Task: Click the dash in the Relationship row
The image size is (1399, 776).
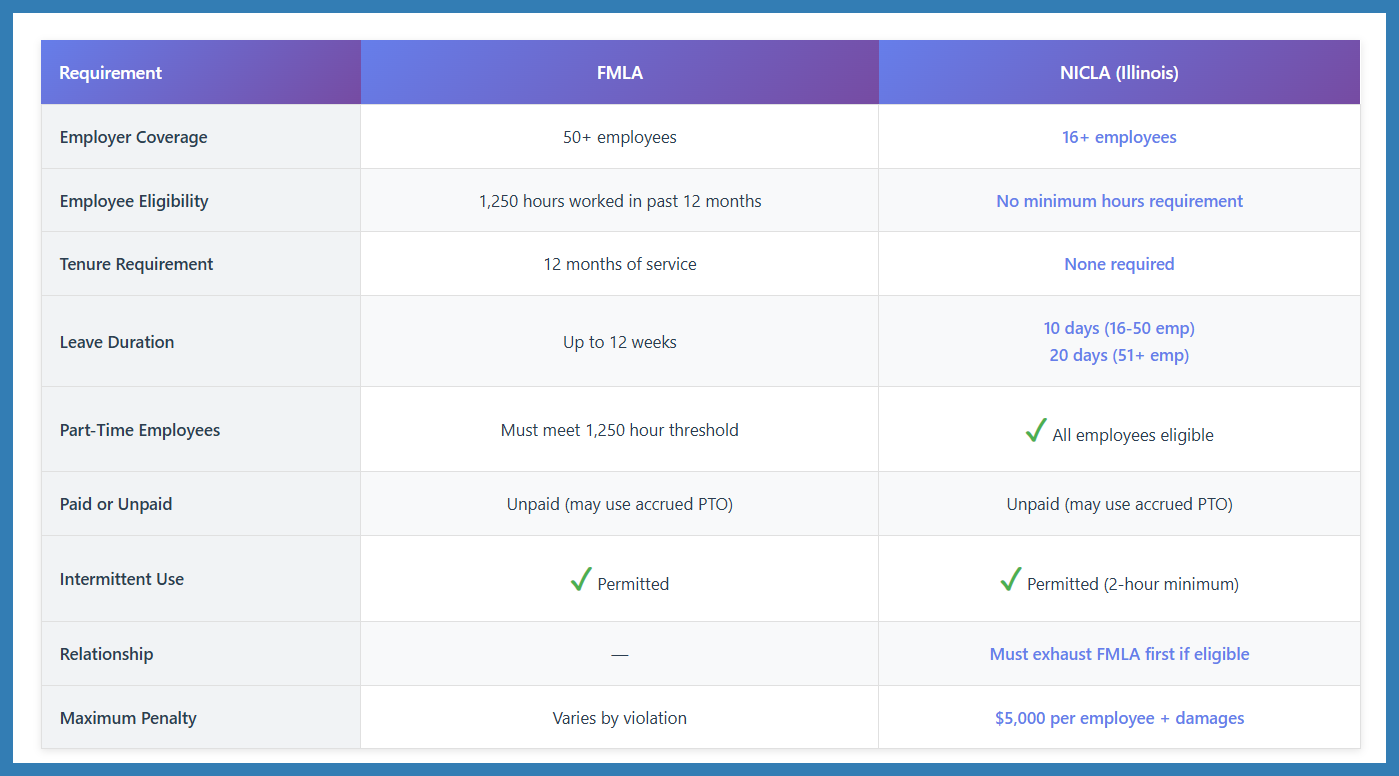Action: (x=620, y=655)
